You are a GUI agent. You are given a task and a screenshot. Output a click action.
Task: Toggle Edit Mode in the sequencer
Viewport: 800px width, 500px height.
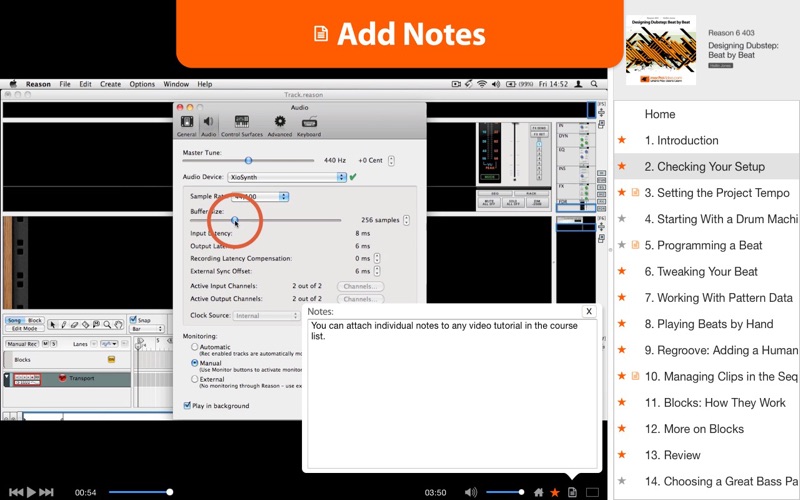(x=24, y=328)
